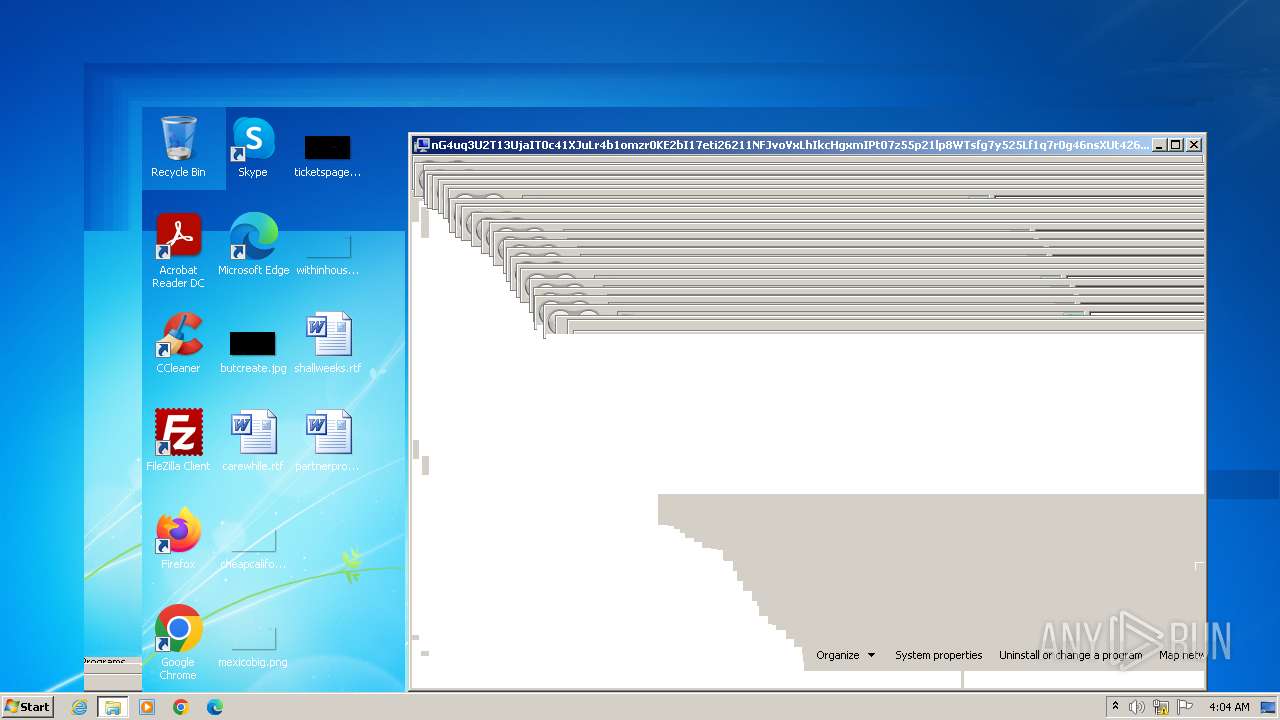Click the Chrome taskbar icon
The image size is (1280, 720).
(x=181, y=707)
